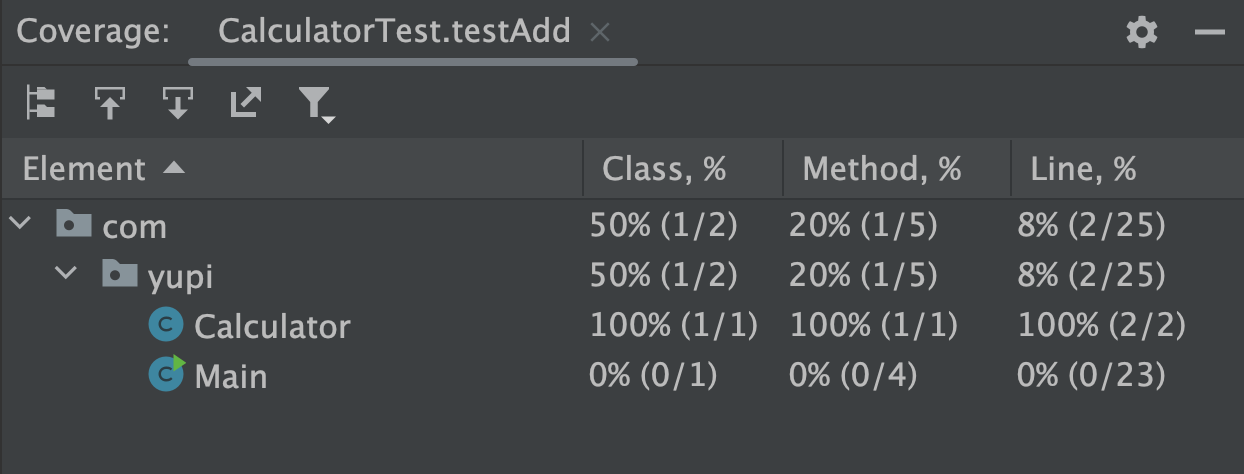The width and height of the screenshot is (1244, 474).
Task: Open the settings gear menu
Action: 1141,32
